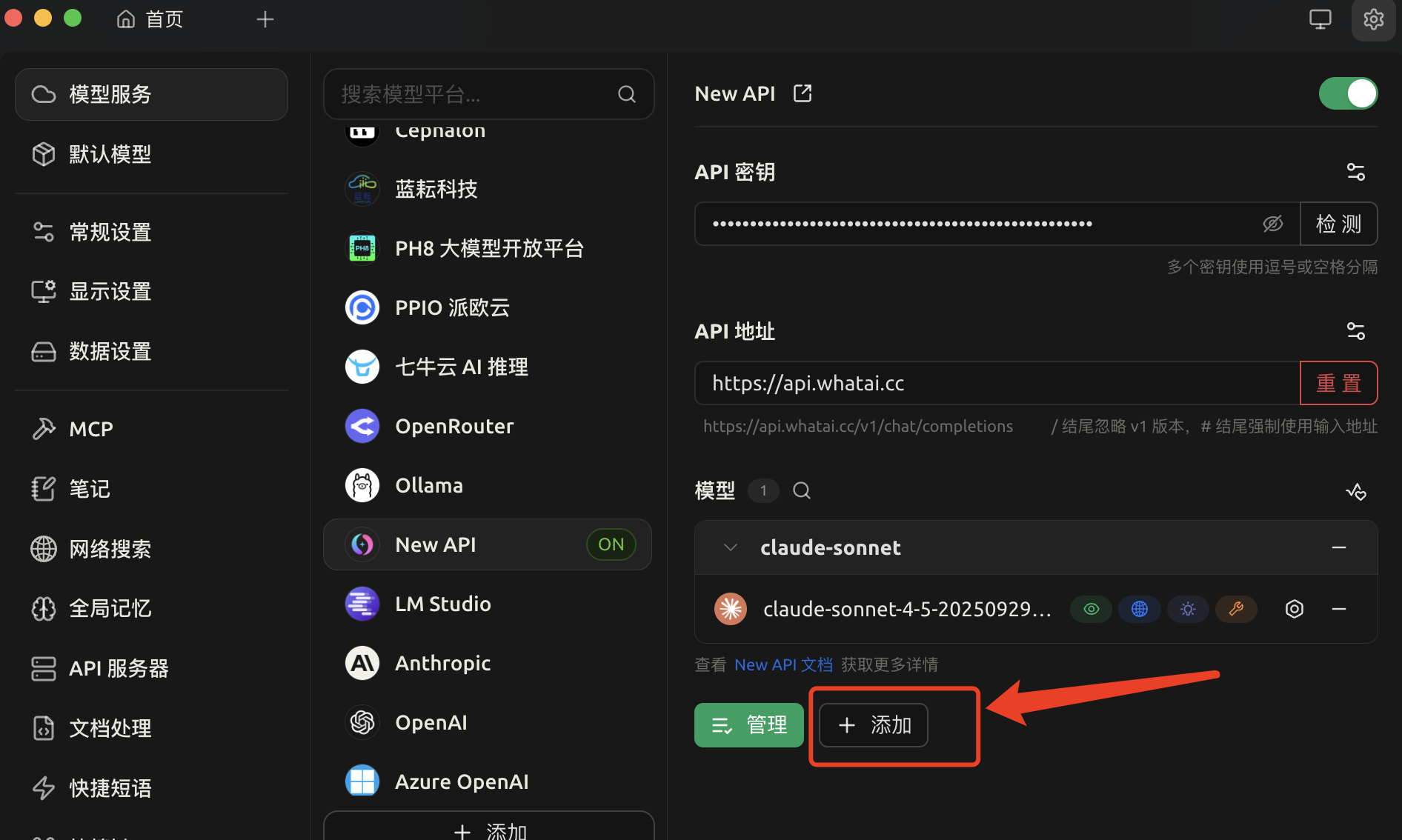Toggle the web globe icon on claude-sonnet model
The width and height of the screenshot is (1402, 840).
1139,609
